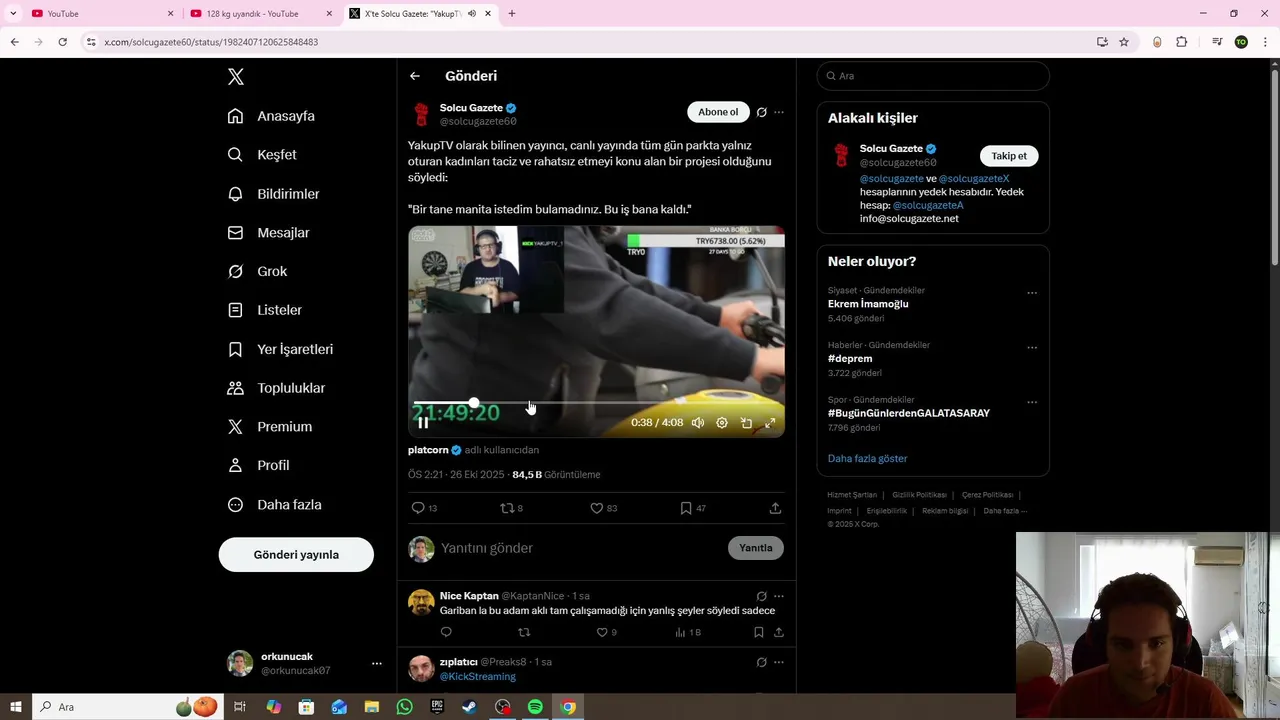
Task: Open Epic Games from the taskbar
Action: tap(437, 707)
